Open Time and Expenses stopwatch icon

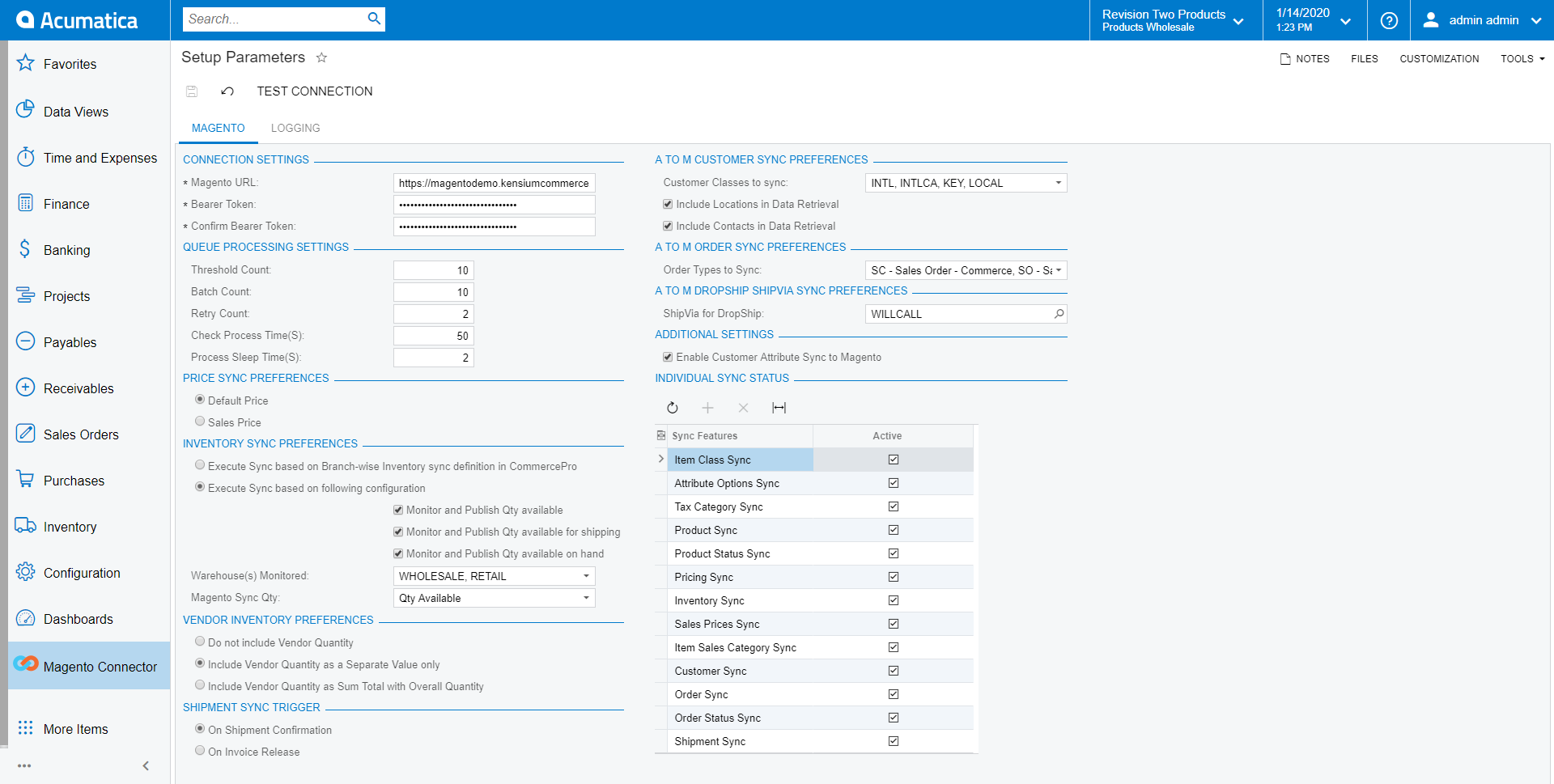tap(25, 156)
